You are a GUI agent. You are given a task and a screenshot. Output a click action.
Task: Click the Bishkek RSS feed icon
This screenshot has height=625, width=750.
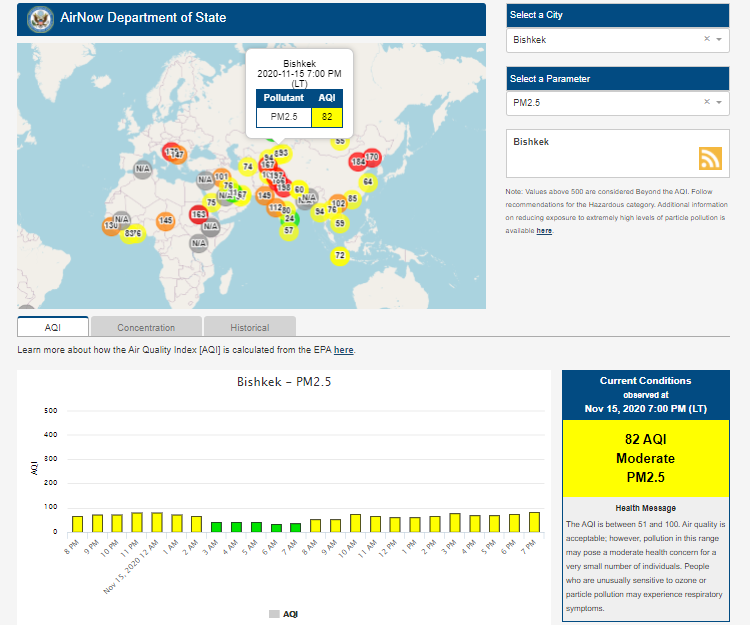click(710, 158)
